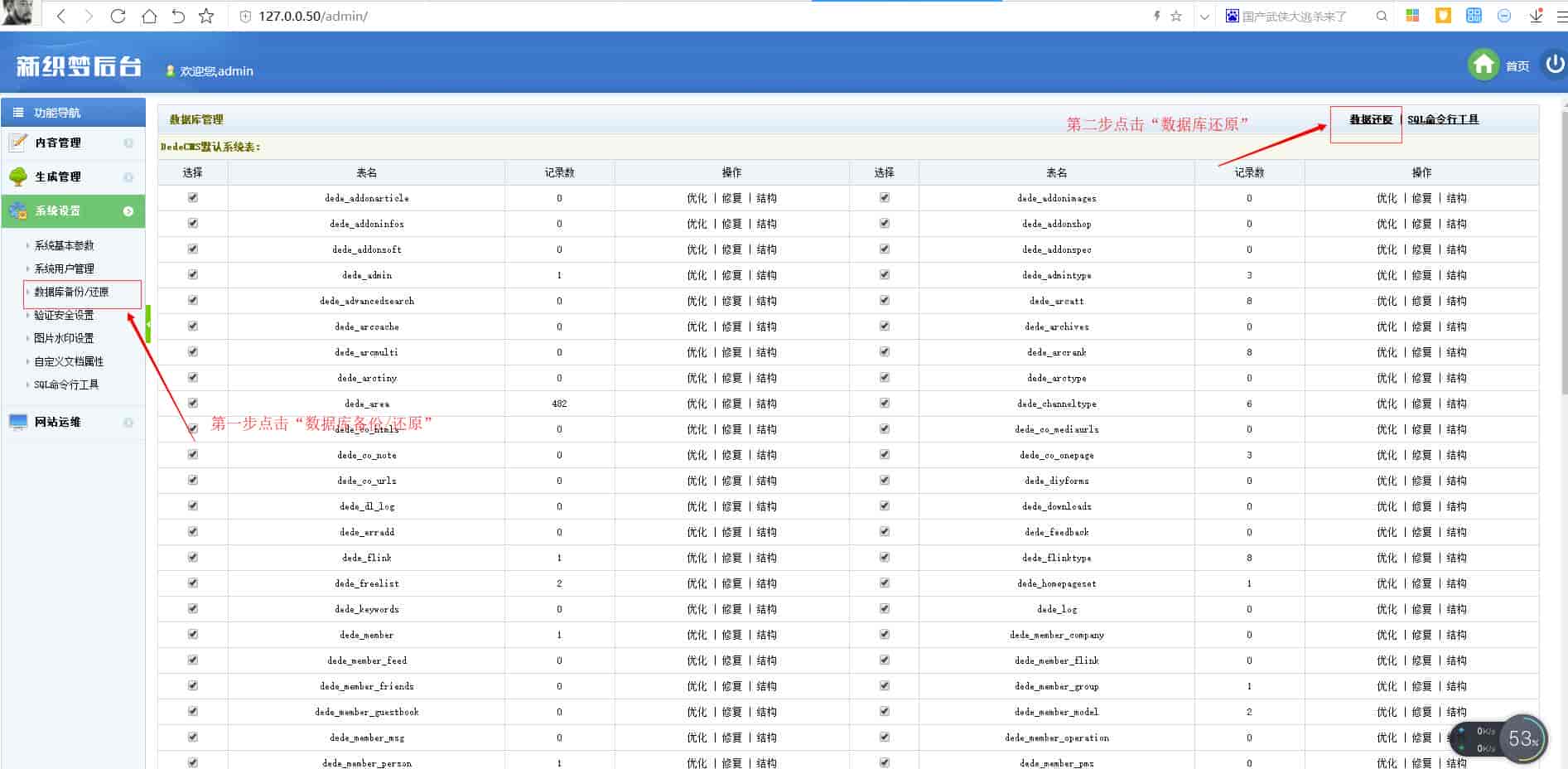Bookmark page with star icon
The image size is (1568, 769).
[x=206, y=16]
